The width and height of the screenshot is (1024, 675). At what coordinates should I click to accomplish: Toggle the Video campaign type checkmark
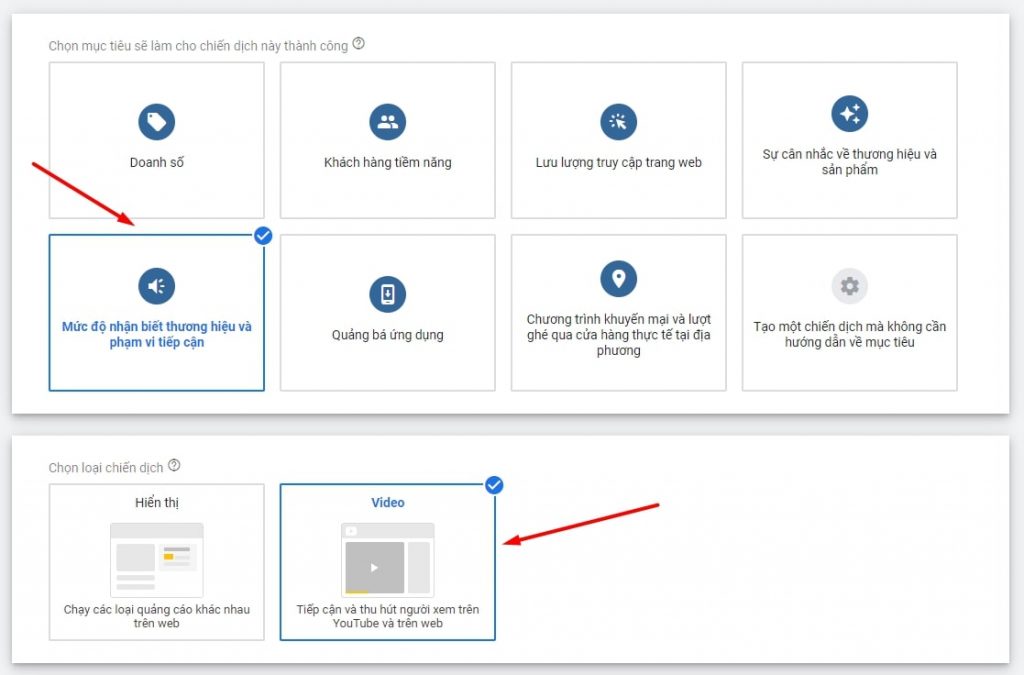494,485
